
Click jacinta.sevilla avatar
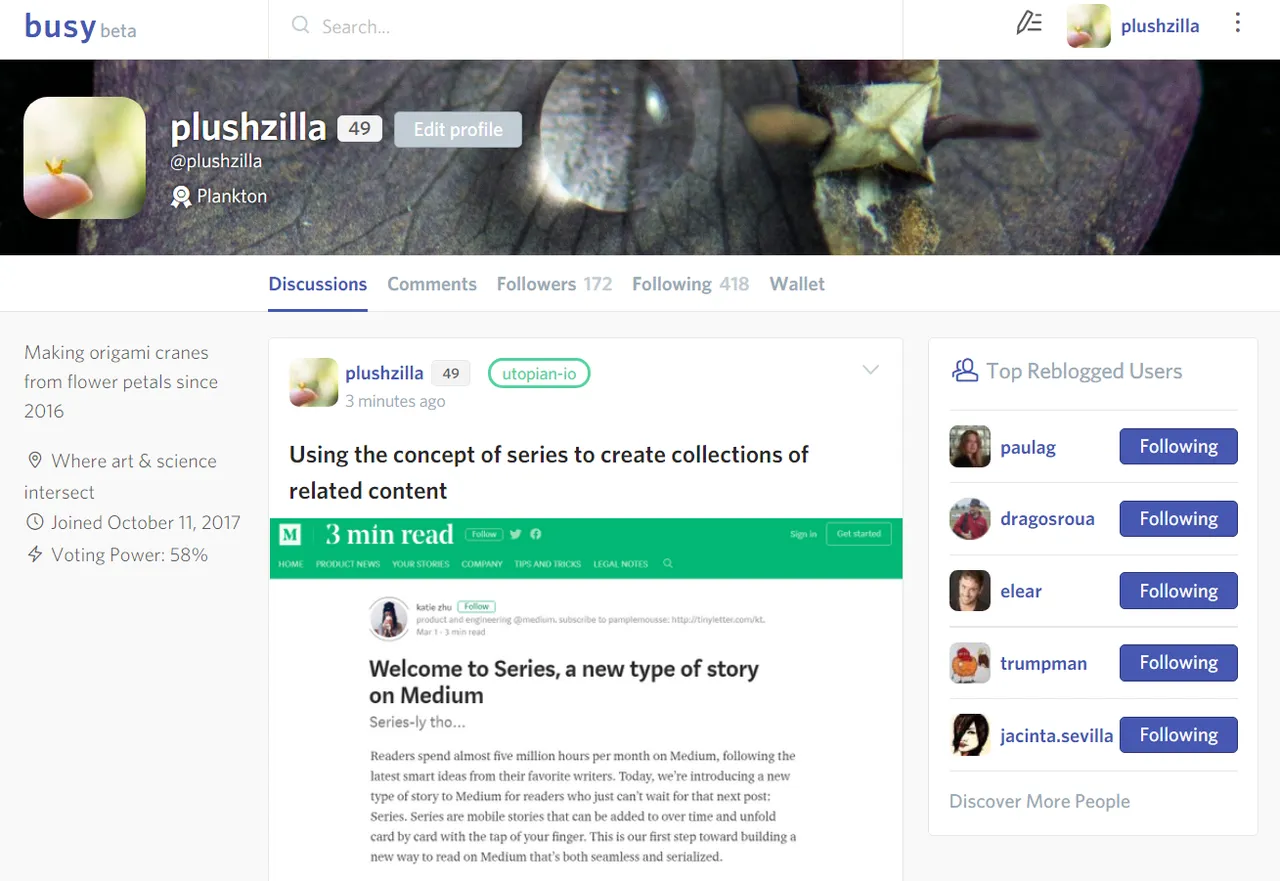click(970, 735)
